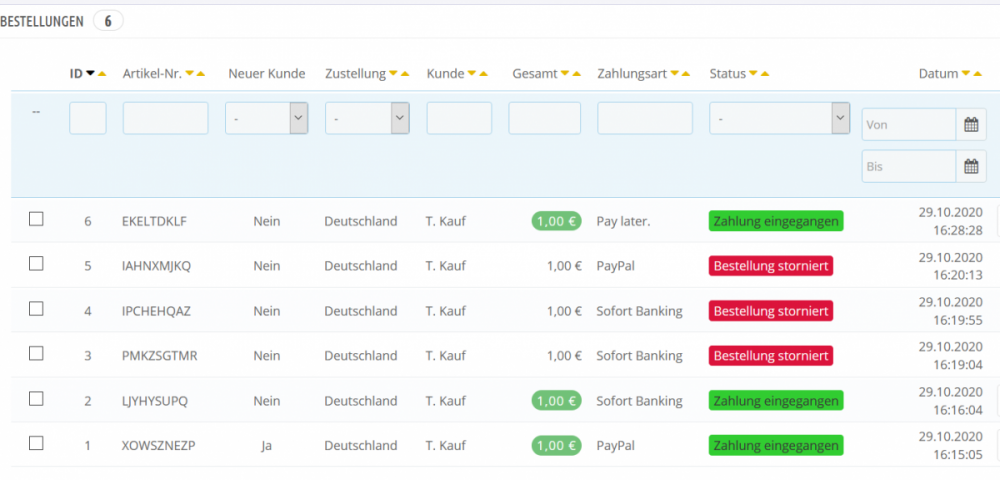Screen dimensions: 1000x480
Task: Open order reference PMKZSGTMR
Action: click(159, 356)
